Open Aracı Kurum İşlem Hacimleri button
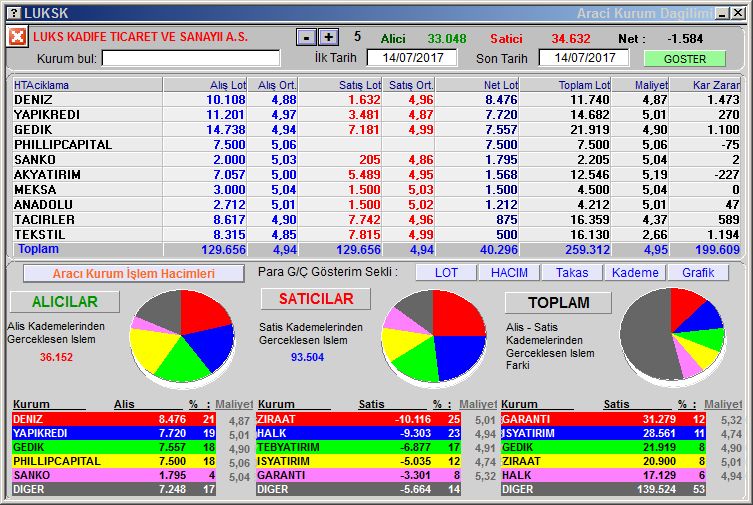Viewport: 753px width, 505px height. coord(134,274)
